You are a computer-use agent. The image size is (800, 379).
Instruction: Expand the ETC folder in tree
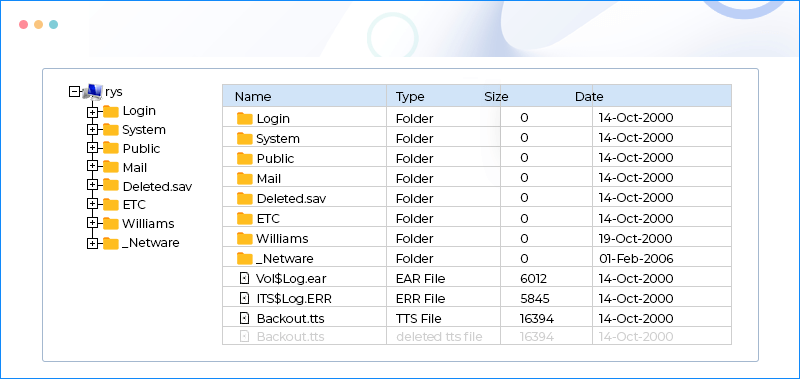92,205
